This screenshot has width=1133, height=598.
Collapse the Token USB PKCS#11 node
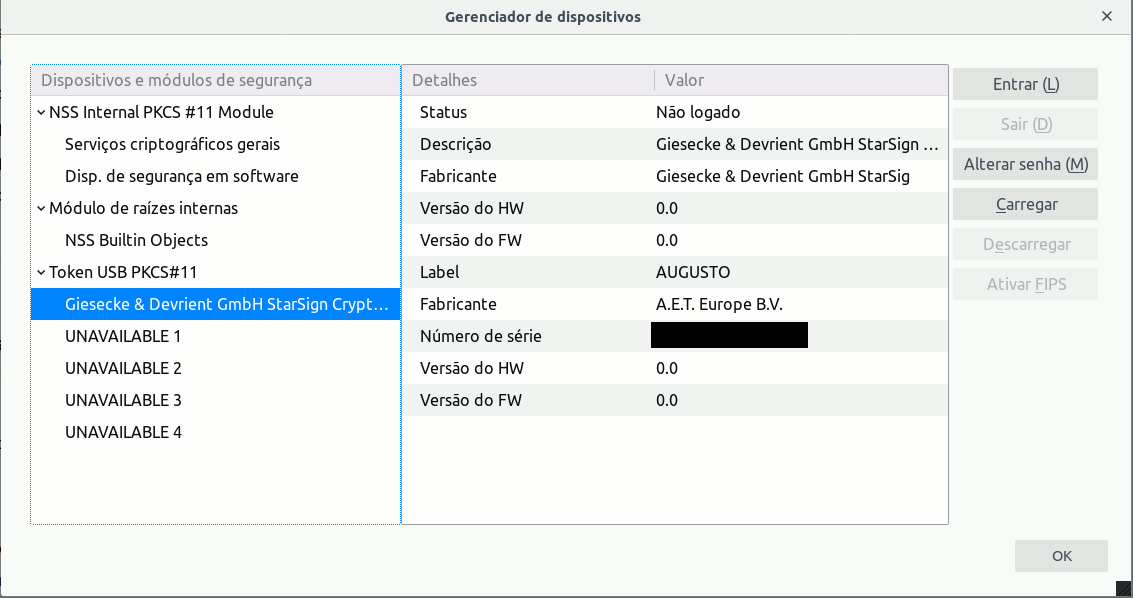click(41, 273)
